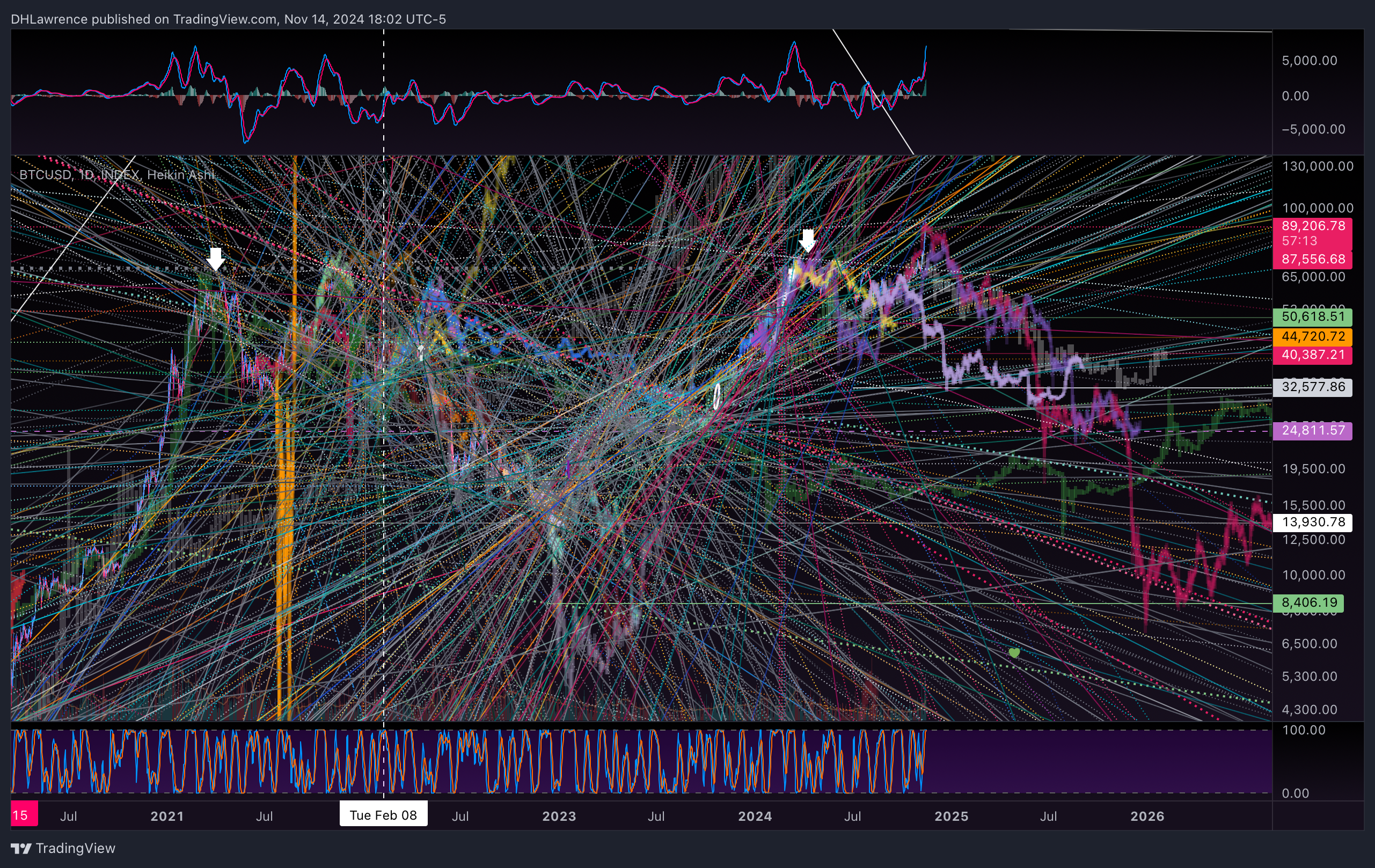Viewport: 1375px width, 868px height.
Task: Click the white down arrow above the 2024 peak
Action: 807,241
